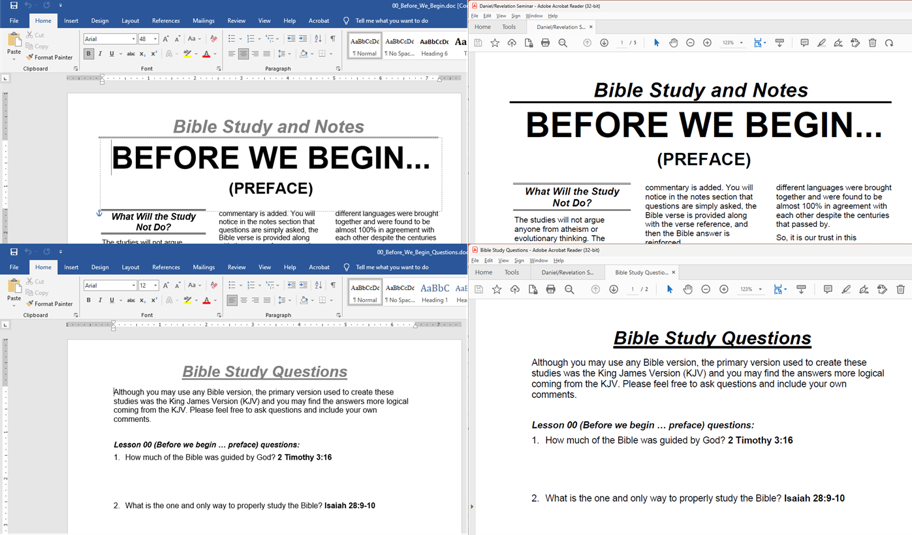
Task: Click the Find magnifier in the top Acrobat toolbar
Action: (x=563, y=43)
